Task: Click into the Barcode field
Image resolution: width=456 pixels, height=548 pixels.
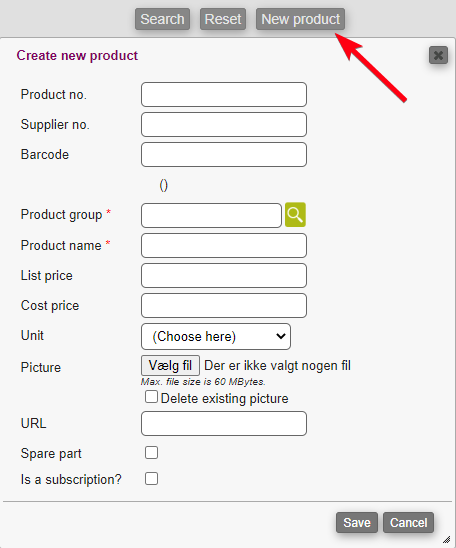Action: (224, 154)
